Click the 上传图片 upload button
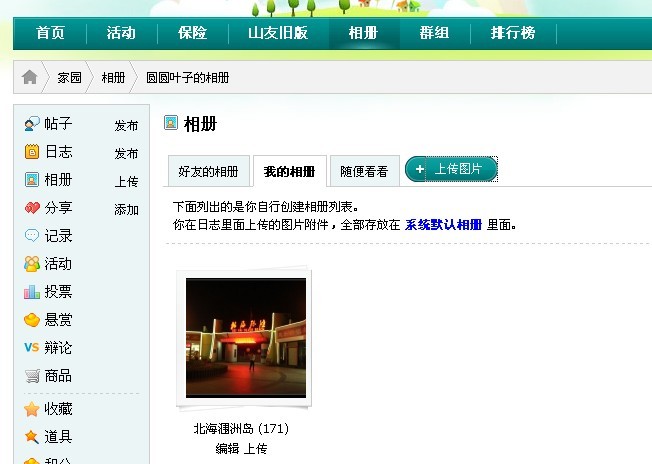Viewport: 652px width, 464px height. coord(451,169)
